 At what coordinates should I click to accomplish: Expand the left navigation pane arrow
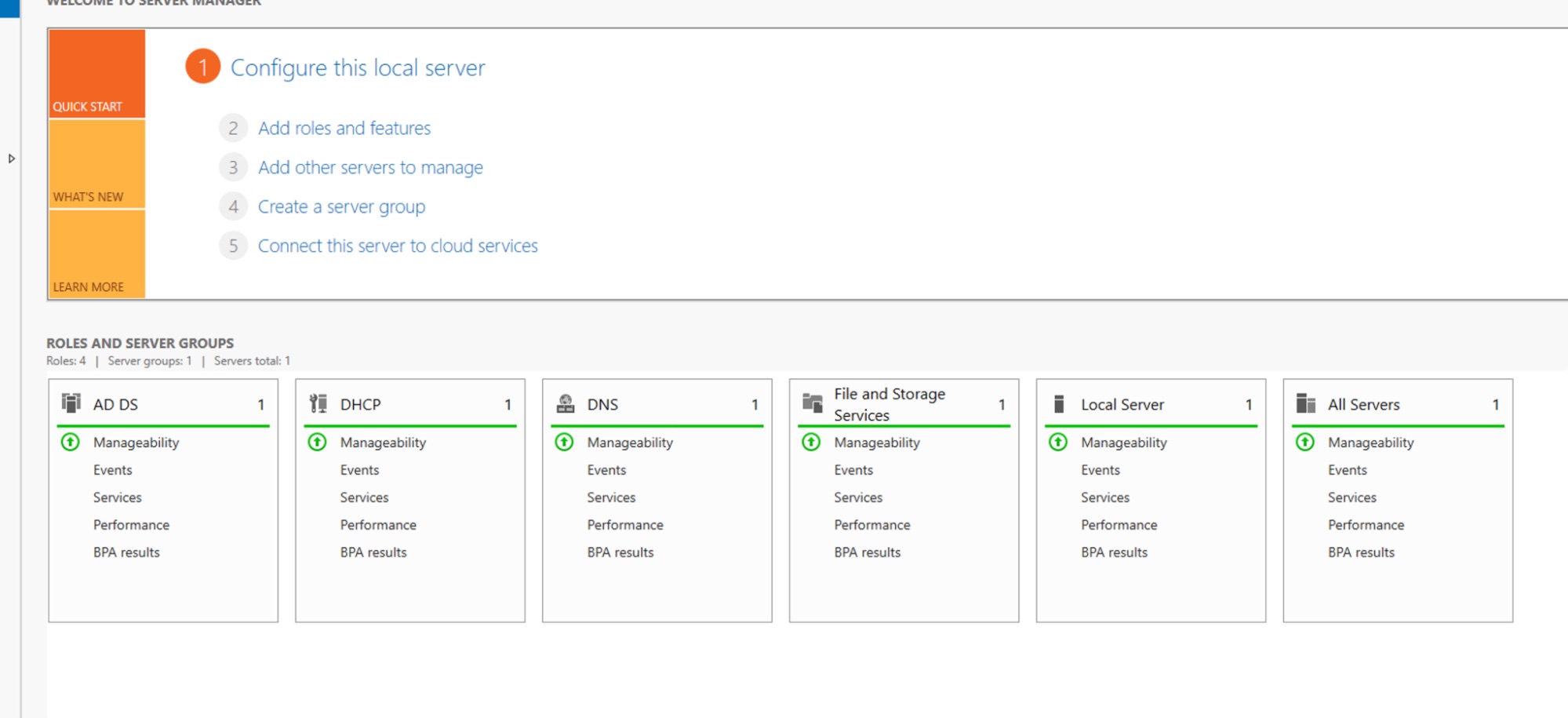point(11,159)
